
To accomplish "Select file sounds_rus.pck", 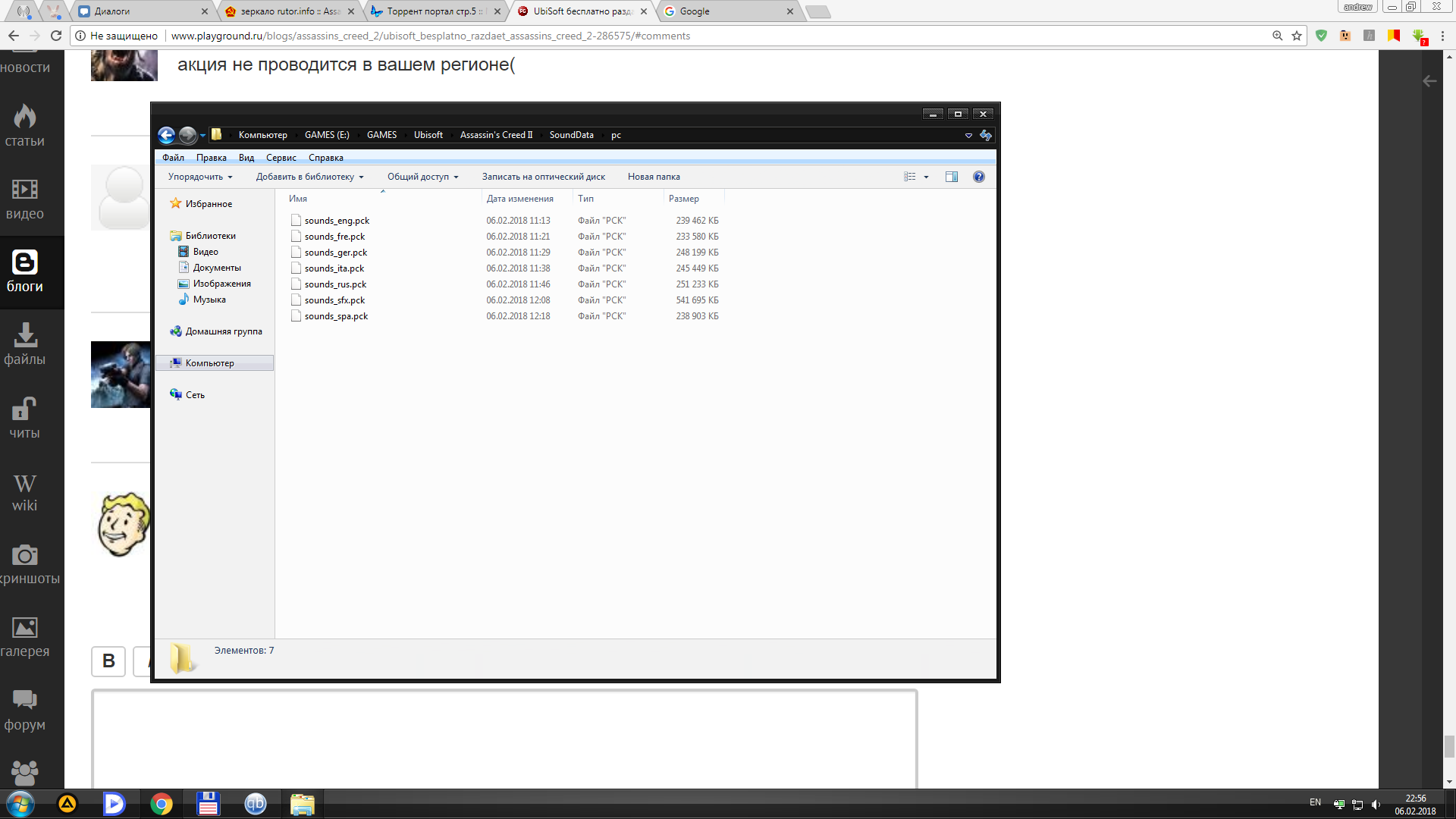I will [x=328, y=284].
